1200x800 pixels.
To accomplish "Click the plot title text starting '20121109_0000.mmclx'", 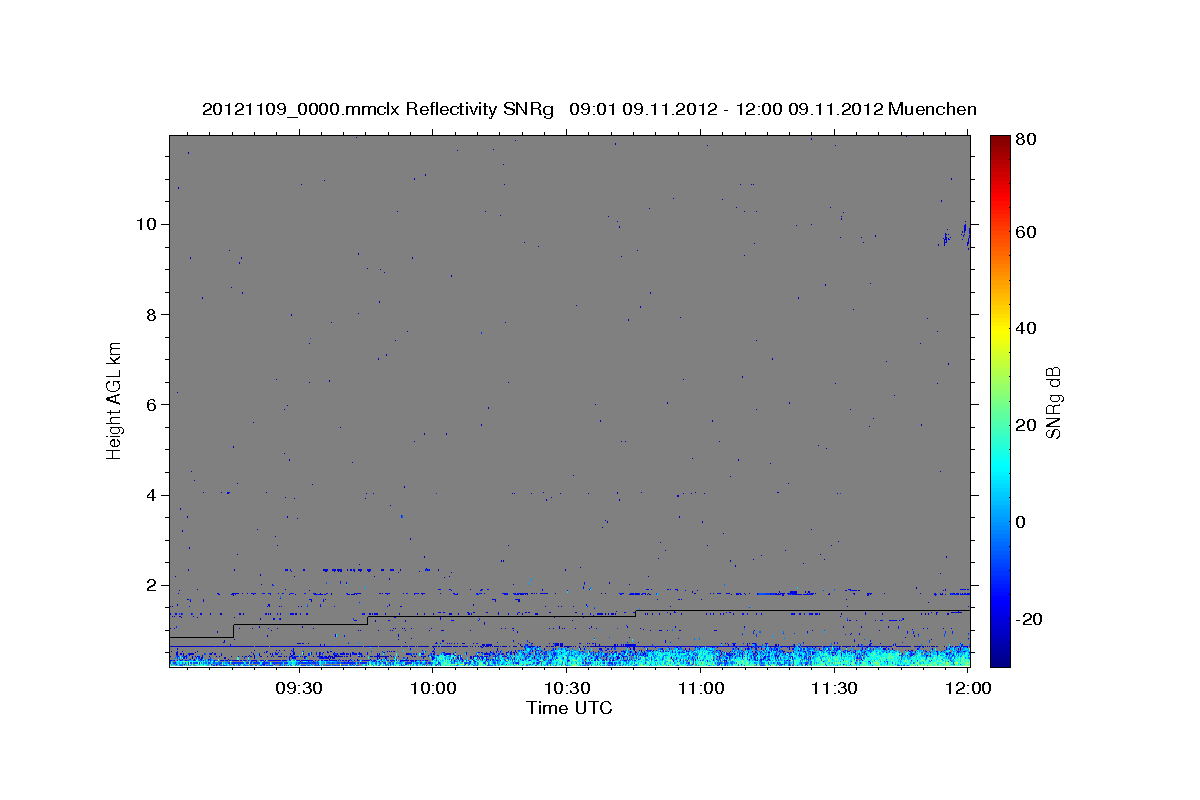I will click(589, 109).
